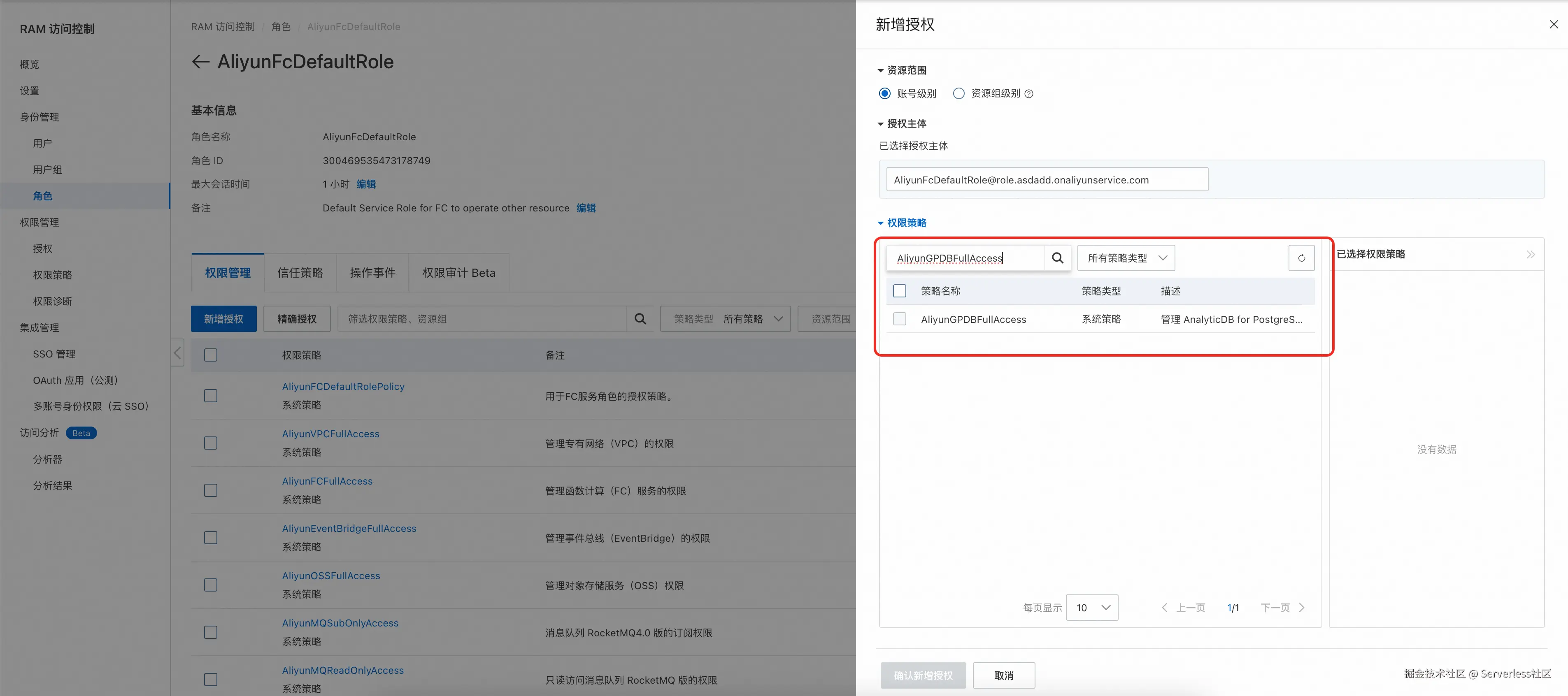Collapse the selected policies double-chevron icon

[x=1530, y=254]
